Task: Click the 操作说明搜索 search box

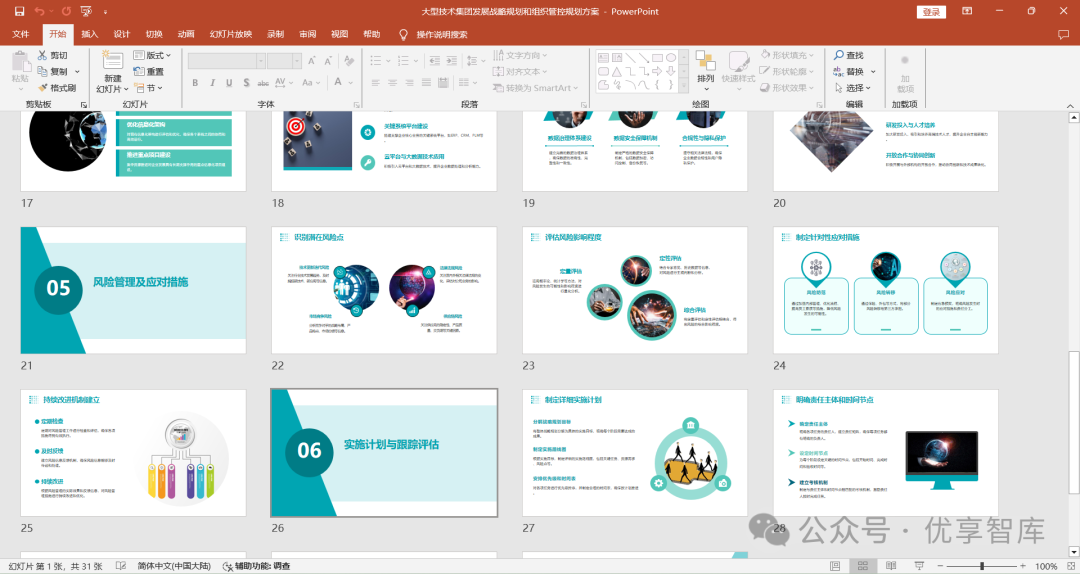Action: click(x=442, y=34)
